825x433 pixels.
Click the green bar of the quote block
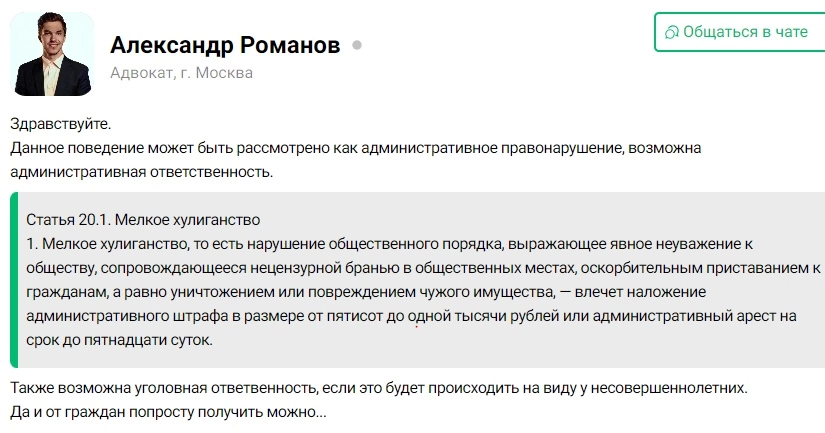pos(14,280)
